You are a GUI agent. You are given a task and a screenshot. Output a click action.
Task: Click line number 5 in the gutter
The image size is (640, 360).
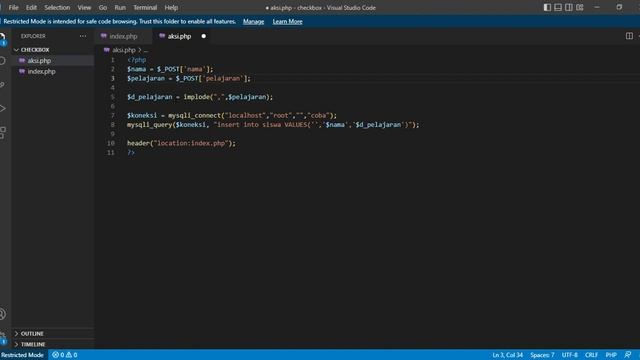point(113,97)
